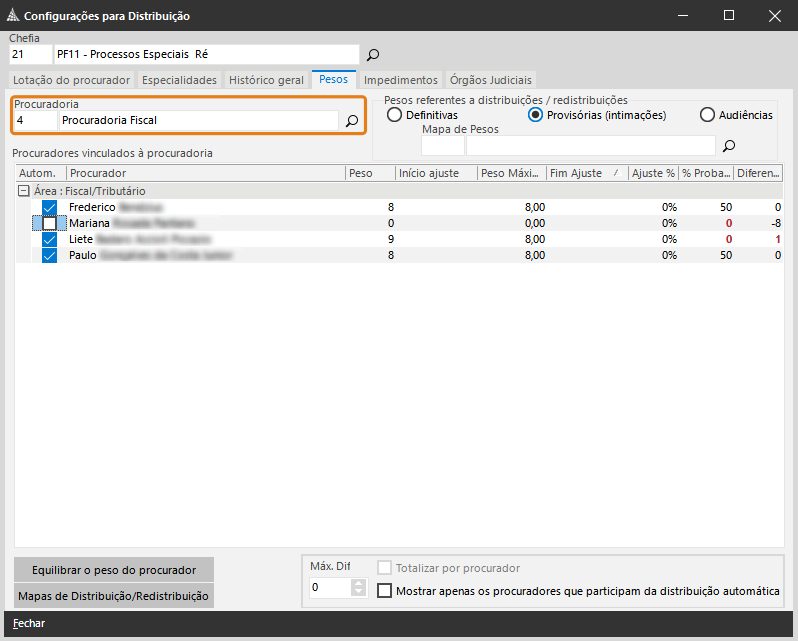Collapse the Área Fiscal/Tributário group
The image size is (798, 641).
coord(23,191)
